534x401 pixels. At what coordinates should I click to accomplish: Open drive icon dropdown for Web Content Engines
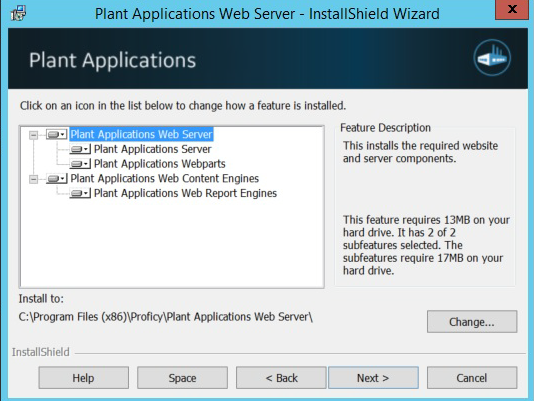click(57, 178)
